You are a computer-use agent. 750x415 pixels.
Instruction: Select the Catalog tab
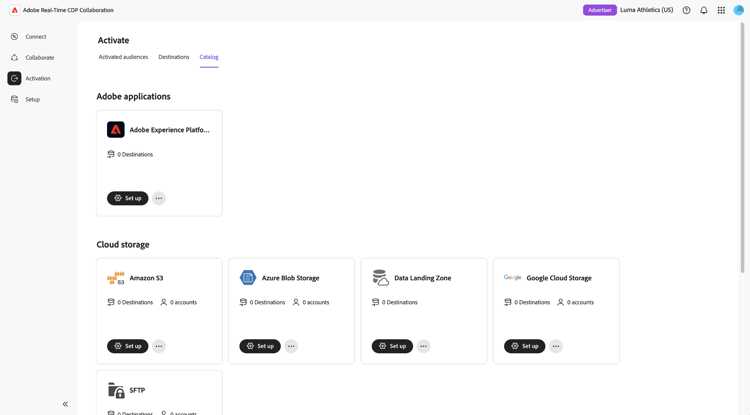(x=209, y=57)
